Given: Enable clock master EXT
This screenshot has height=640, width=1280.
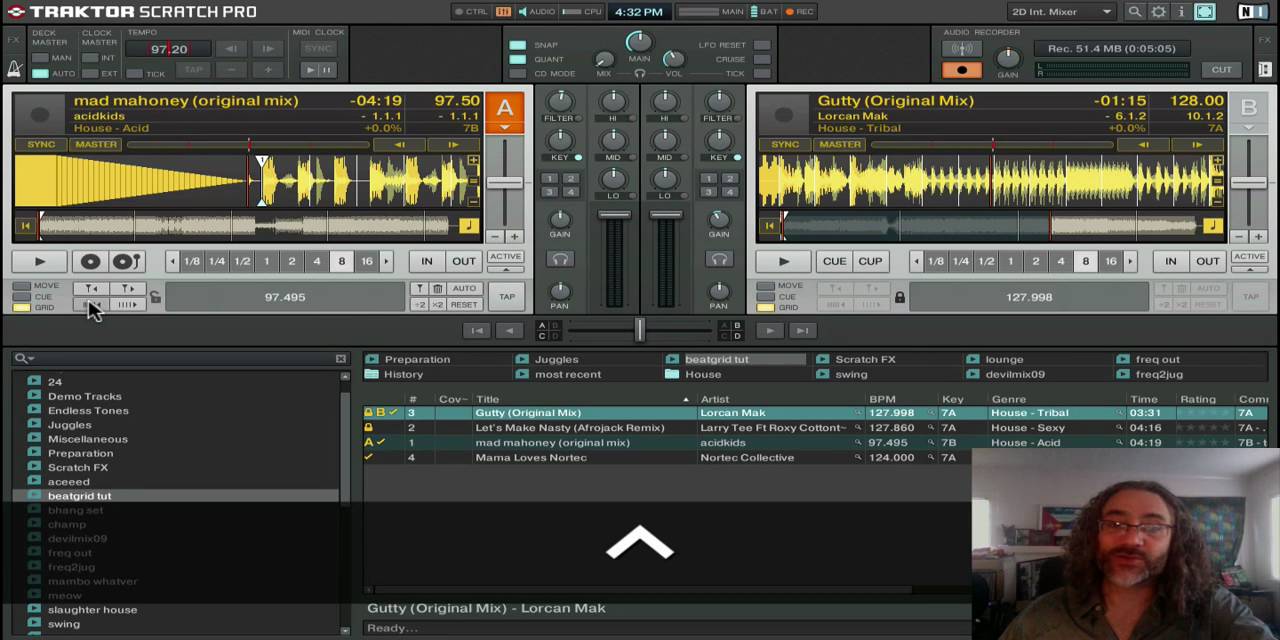Looking at the screenshot, I should click(x=90, y=74).
